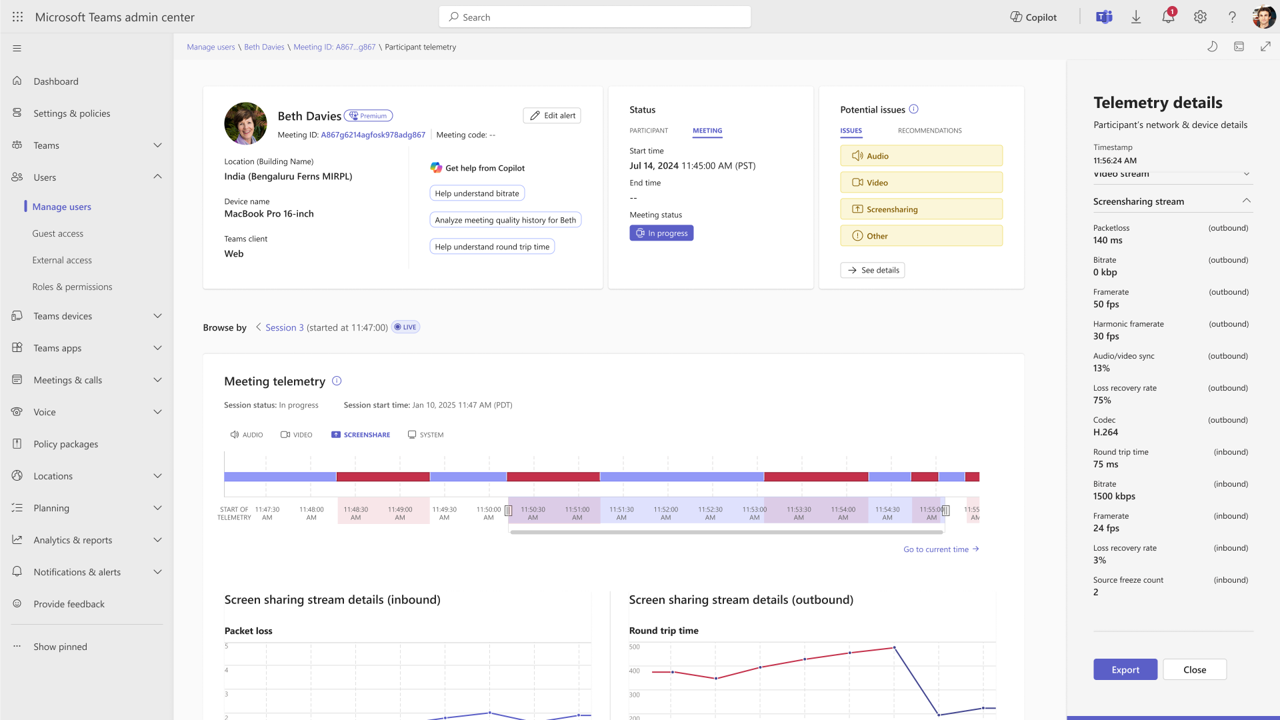Screen dimensions: 1280x720
Task: Open the Audio potential issue item
Action: click(x=921, y=156)
